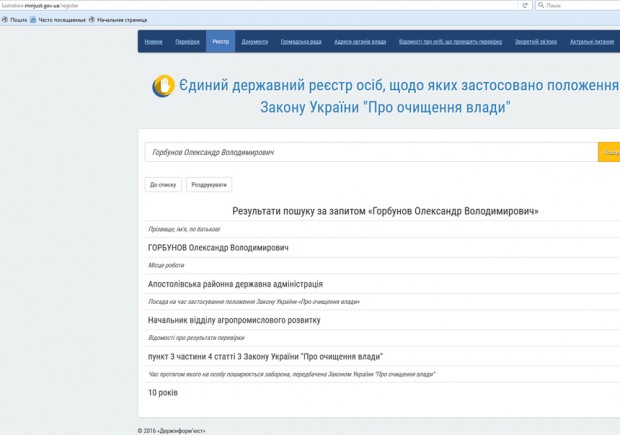Viewport: 620px width, 435px height.
Task: Open the Документи navigation item
Action: click(254, 42)
